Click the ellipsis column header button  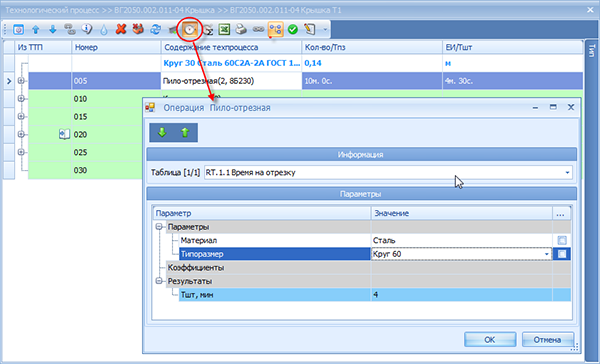(x=561, y=213)
